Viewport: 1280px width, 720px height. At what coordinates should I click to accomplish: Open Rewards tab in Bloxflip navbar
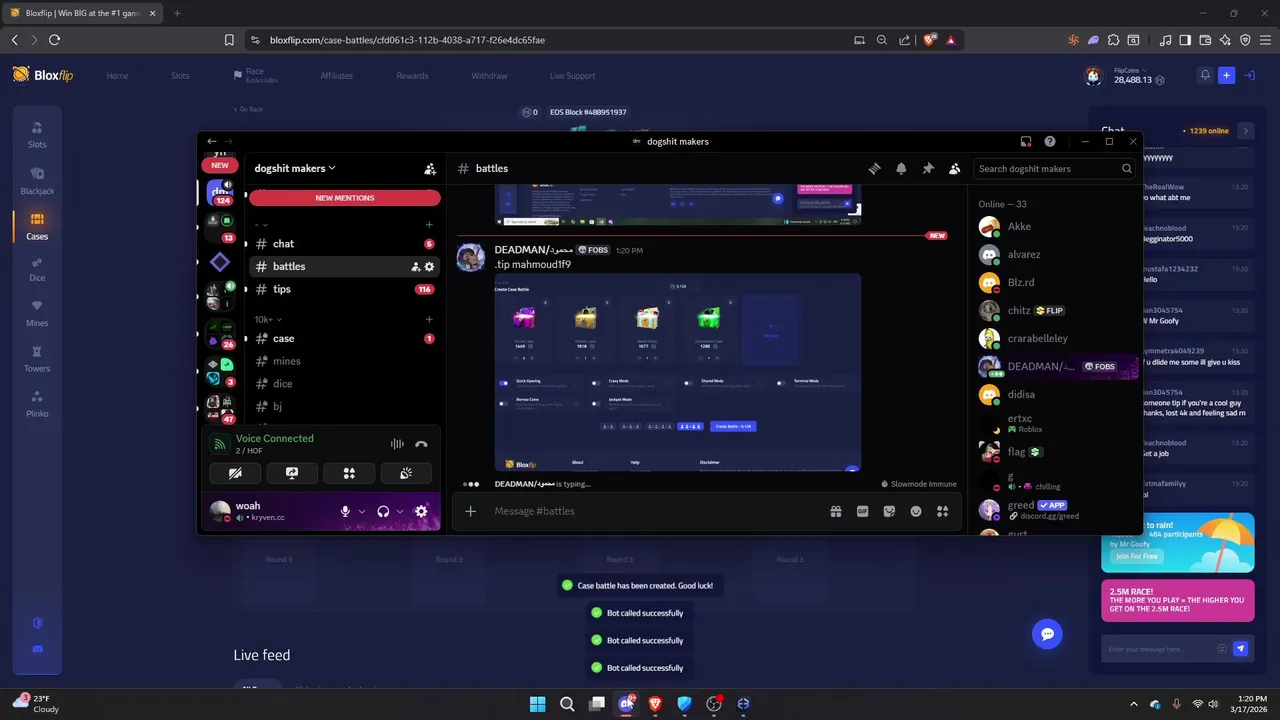[412, 76]
